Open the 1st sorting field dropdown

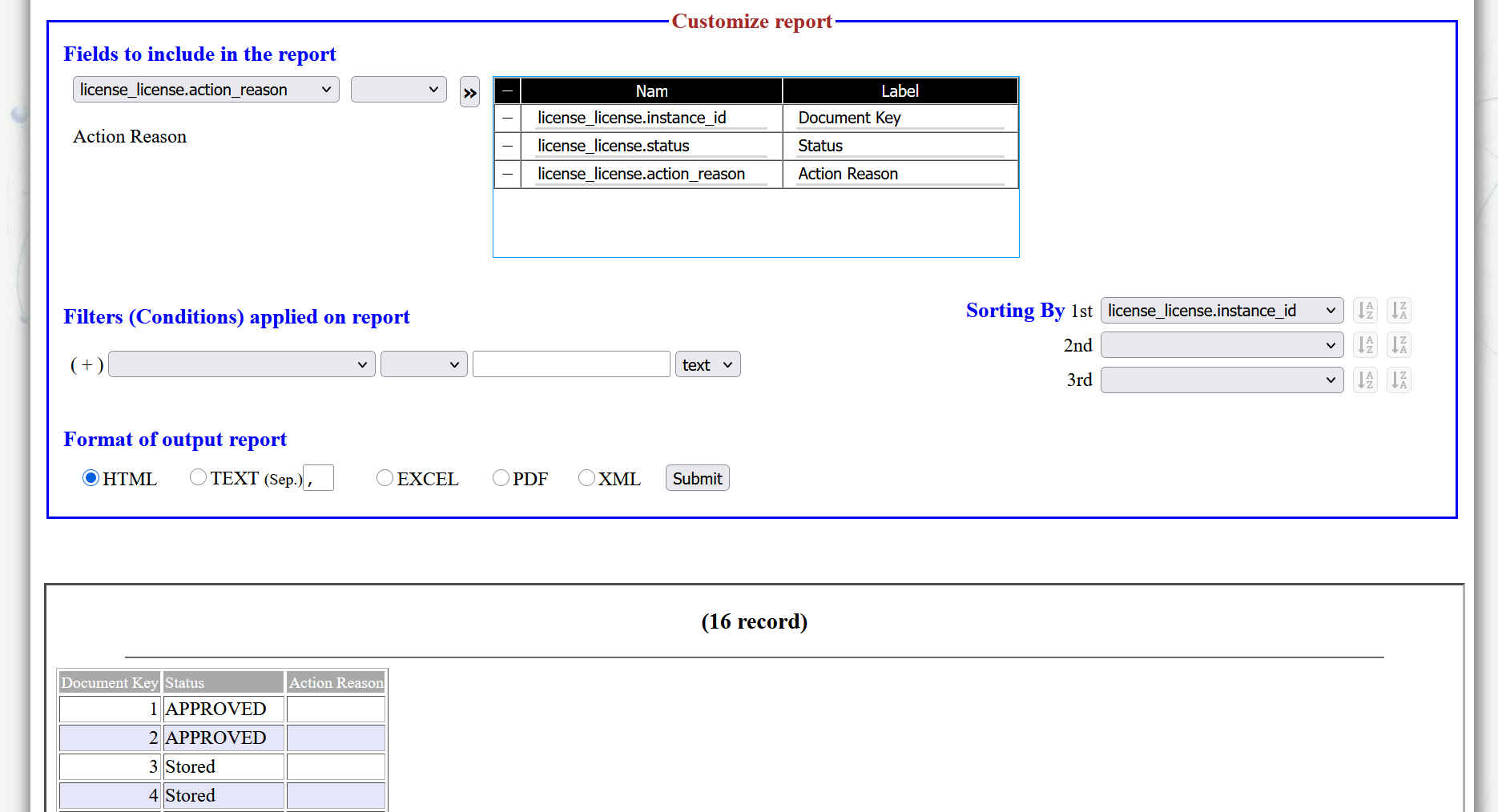pyautogui.click(x=1222, y=311)
